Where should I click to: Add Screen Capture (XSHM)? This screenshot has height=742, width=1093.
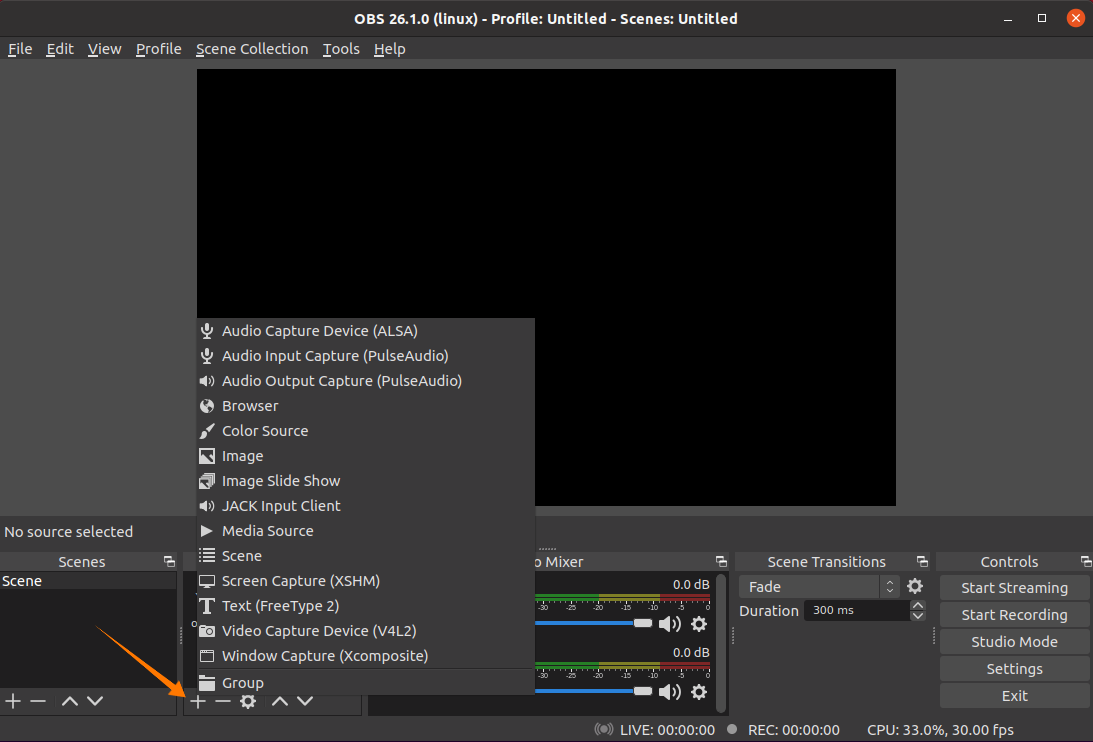(x=366, y=582)
